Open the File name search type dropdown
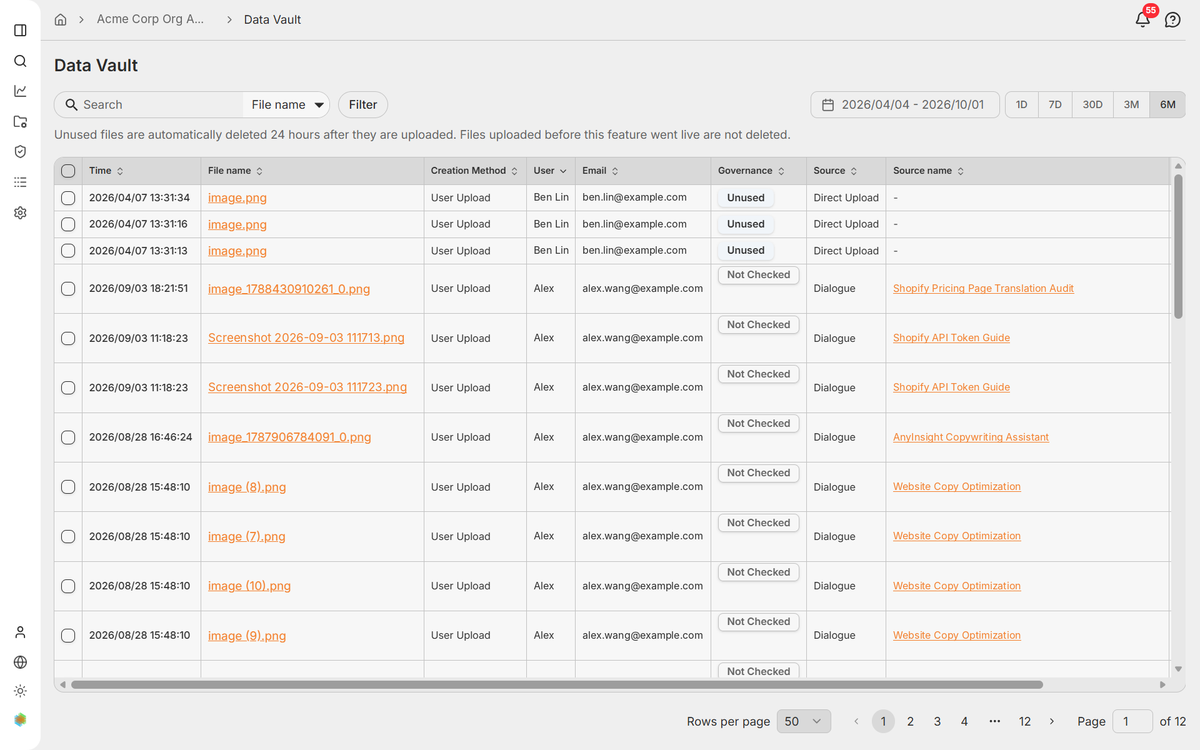 coord(288,105)
